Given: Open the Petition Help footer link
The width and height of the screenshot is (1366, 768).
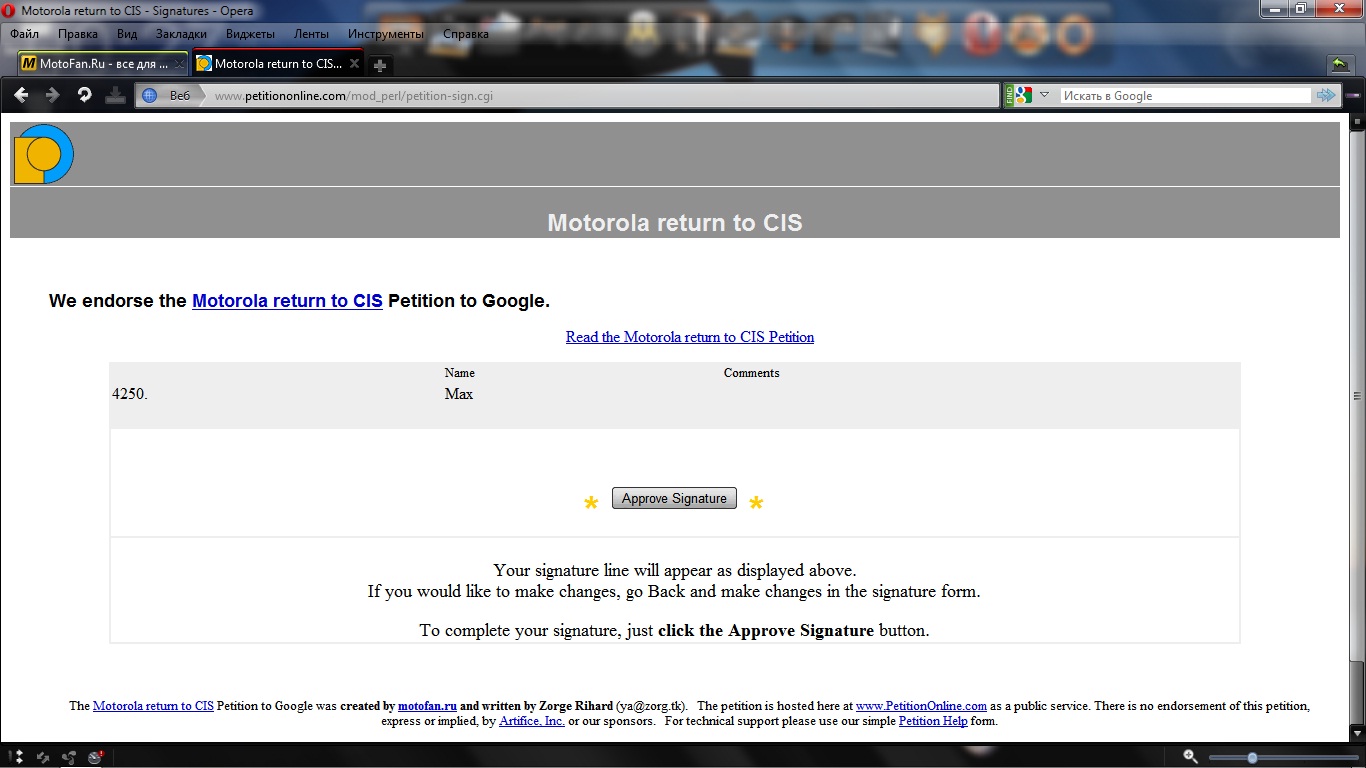Looking at the screenshot, I should 933,721.
